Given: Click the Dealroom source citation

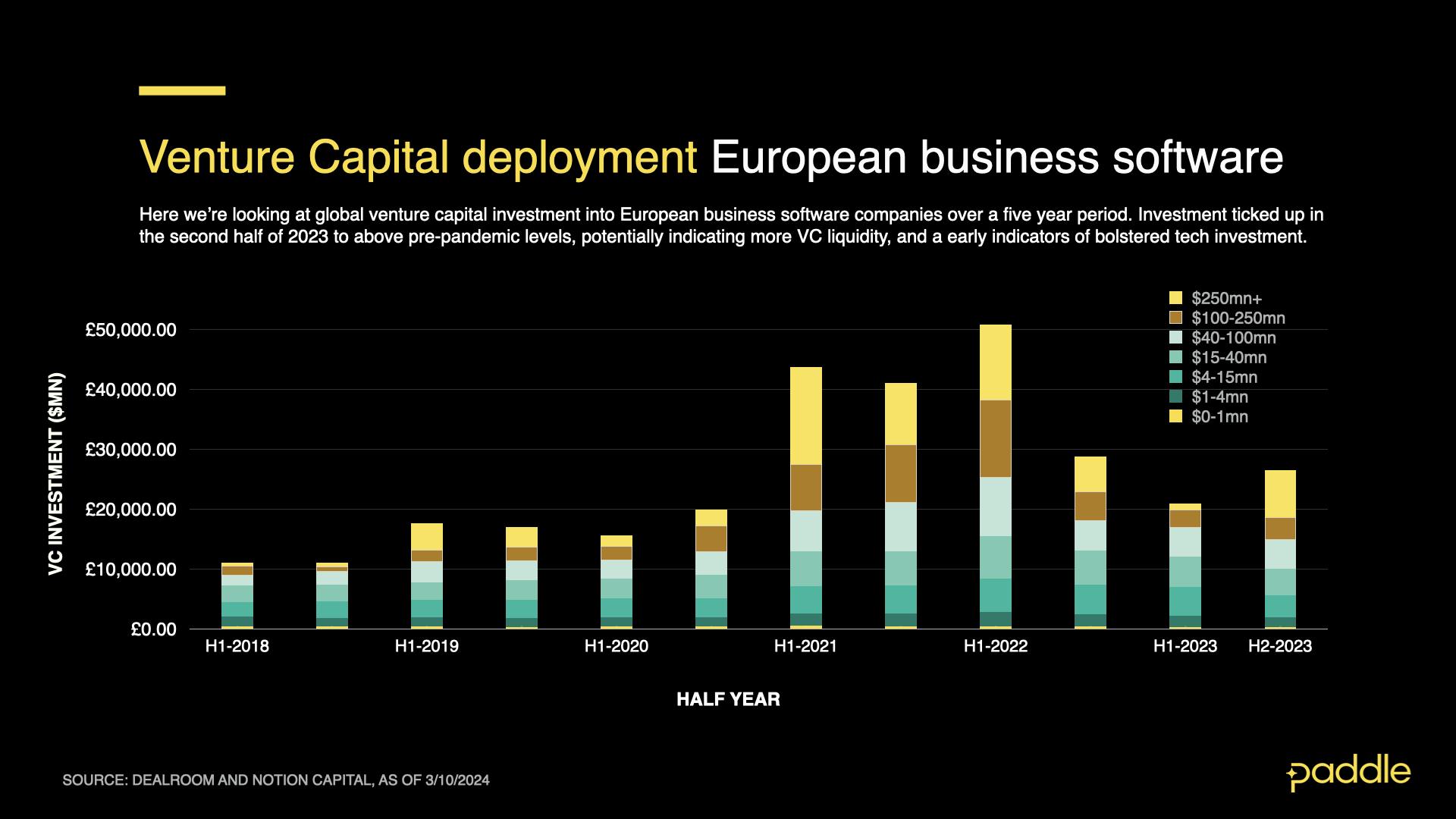Looking at the screenshot, I should 278,778.
